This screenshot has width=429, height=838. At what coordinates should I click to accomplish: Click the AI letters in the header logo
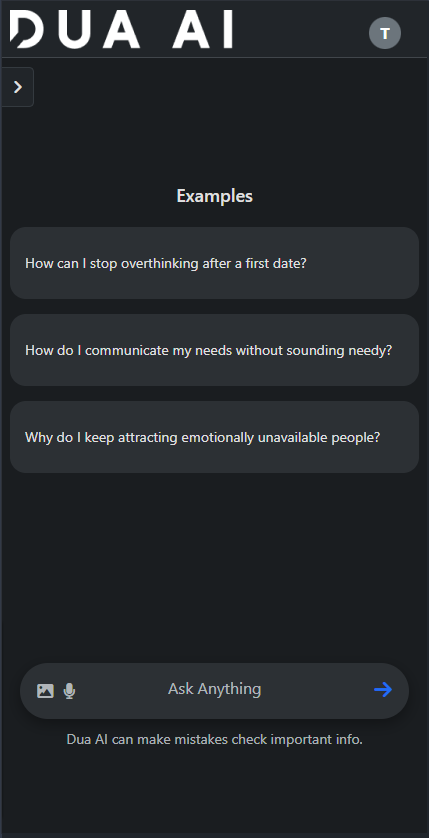point(202,29)
